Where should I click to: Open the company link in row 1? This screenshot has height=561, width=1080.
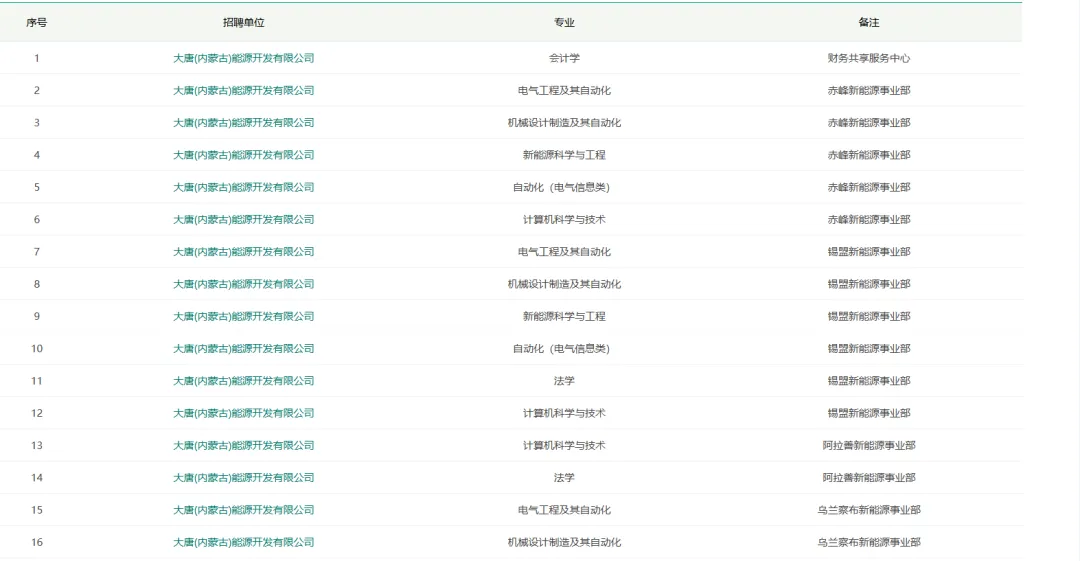pyautogui.click(x=243, y=58)
